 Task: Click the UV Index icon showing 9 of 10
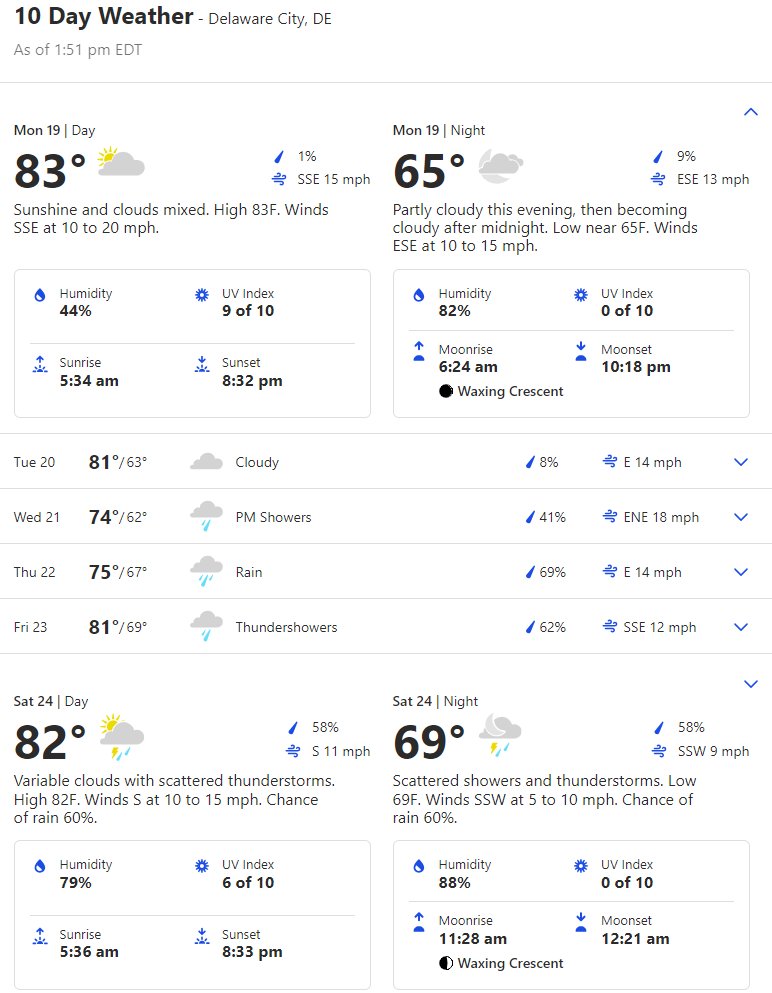pos(201,294)
